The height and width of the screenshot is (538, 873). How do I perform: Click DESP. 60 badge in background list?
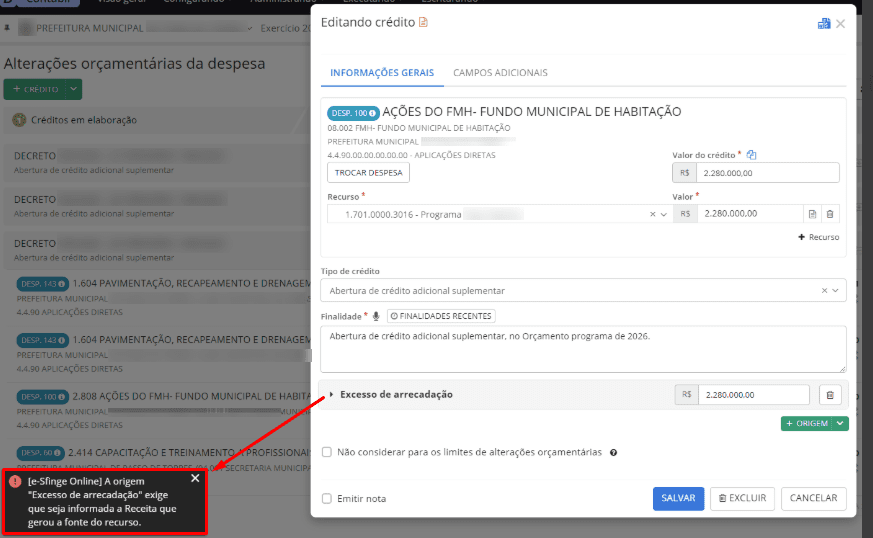(x=40, y=453)
